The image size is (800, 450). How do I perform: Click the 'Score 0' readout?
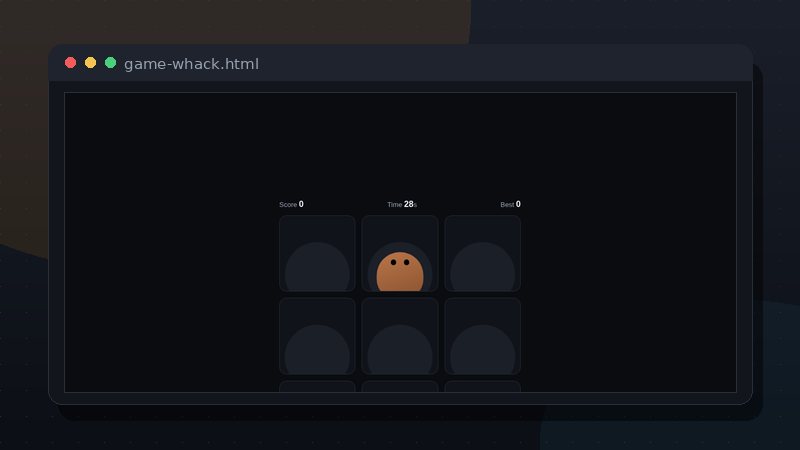[291, 204]
